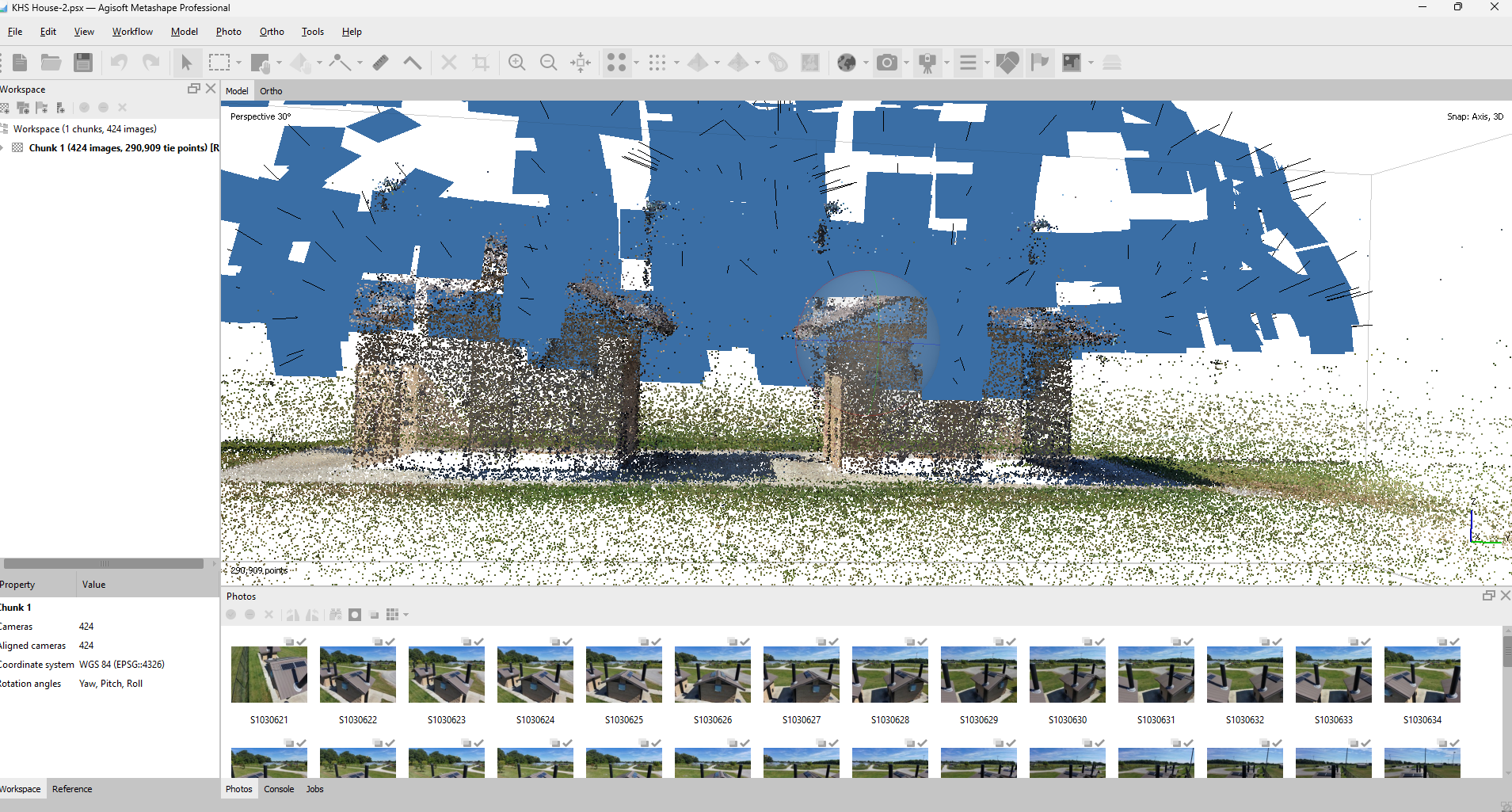The height and width of the screenshot is (812, 1512).
Task: Open the Photos view mode dropdown arrow
Action: tap(406, 615)
